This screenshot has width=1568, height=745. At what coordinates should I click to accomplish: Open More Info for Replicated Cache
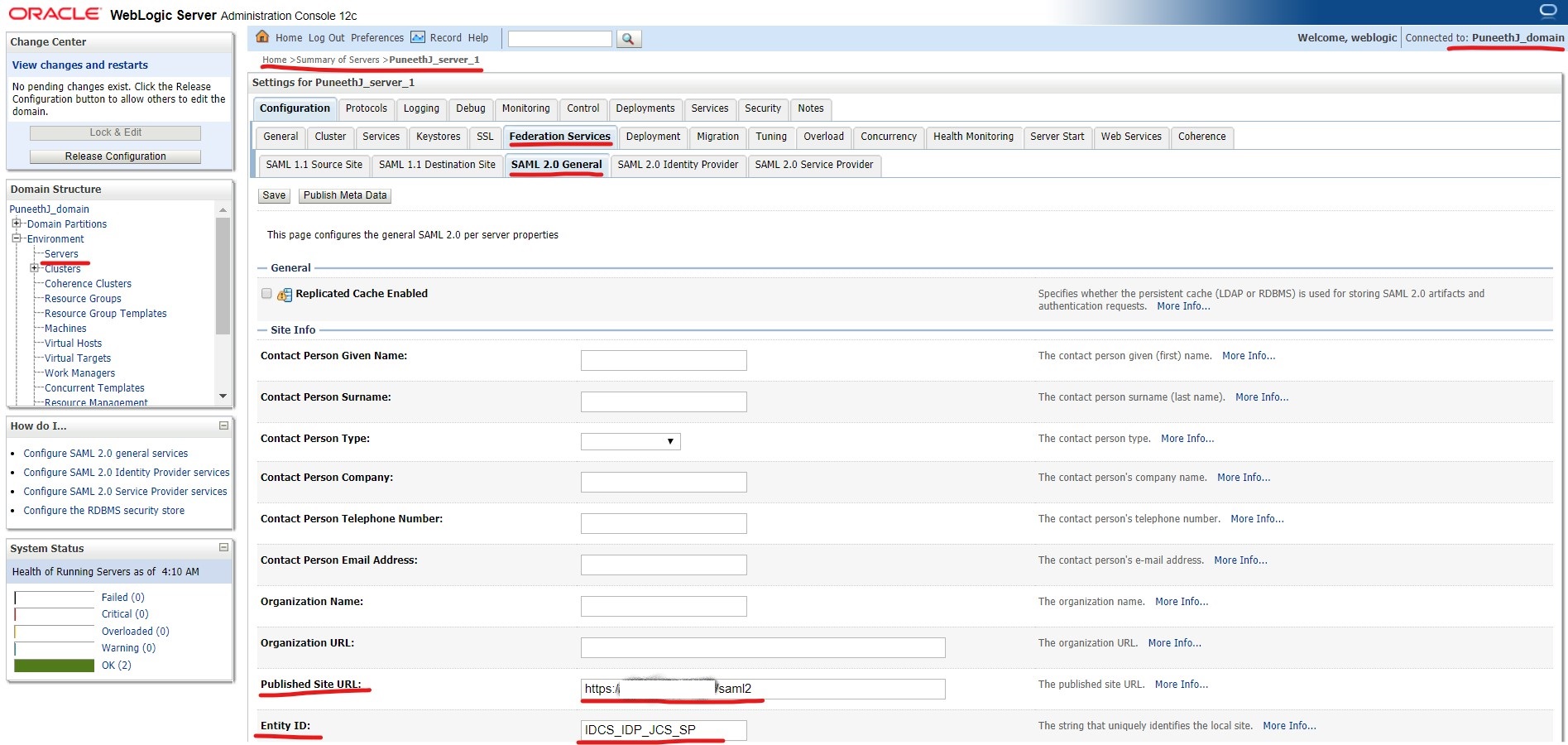click(x=1183, y=306)
